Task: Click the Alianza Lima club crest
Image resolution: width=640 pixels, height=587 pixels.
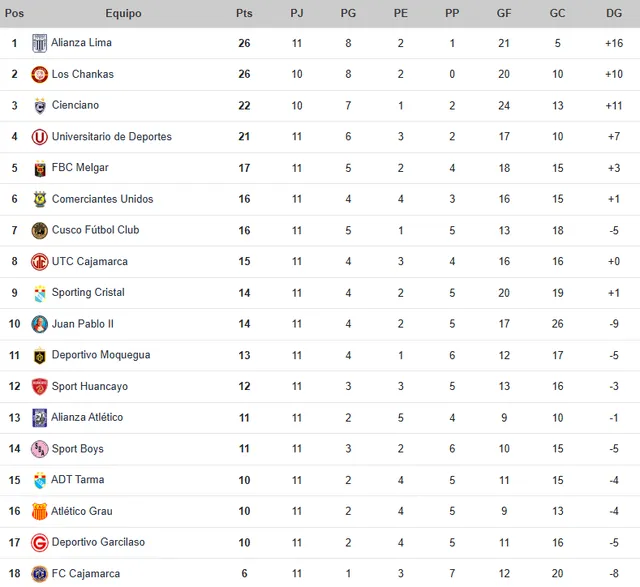Action: coord(40,43)
